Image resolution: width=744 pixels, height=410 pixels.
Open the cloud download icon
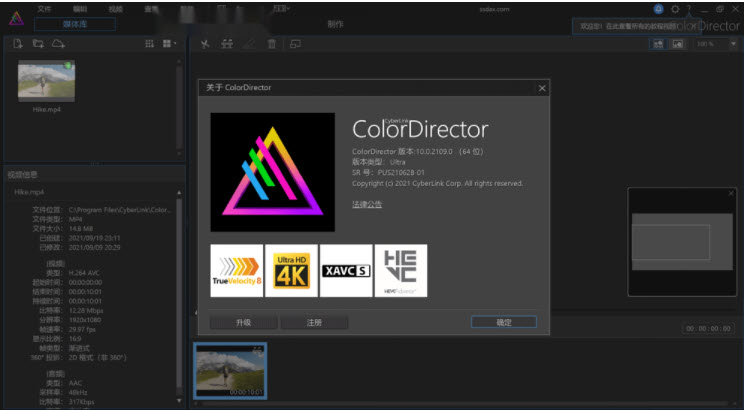(x=58, y=44)
